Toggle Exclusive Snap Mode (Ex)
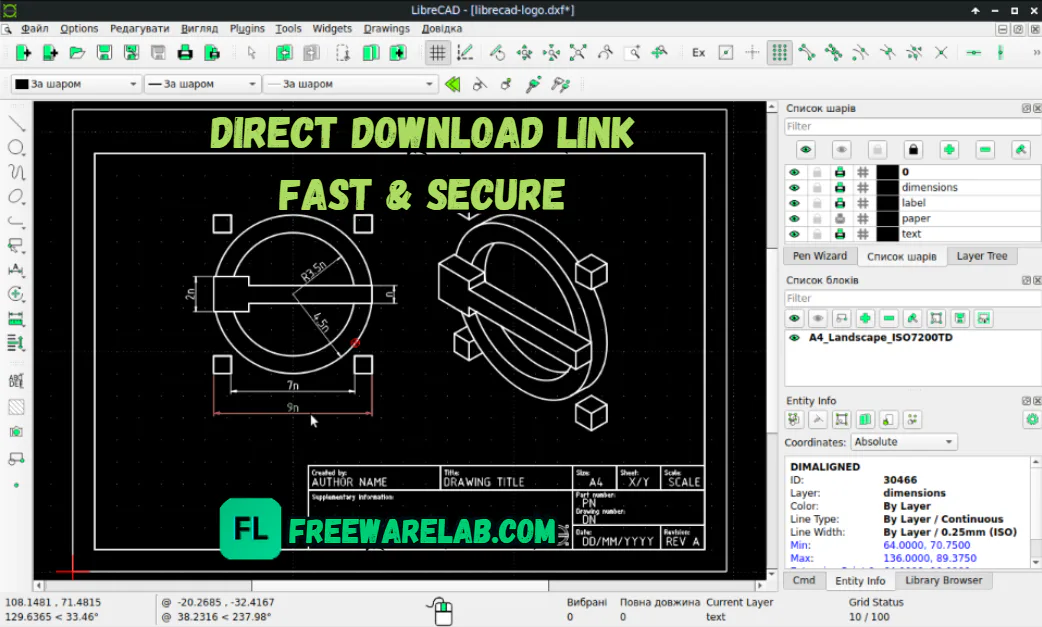The width and height of the screenshot is (1042, 627). pos(698,52)
